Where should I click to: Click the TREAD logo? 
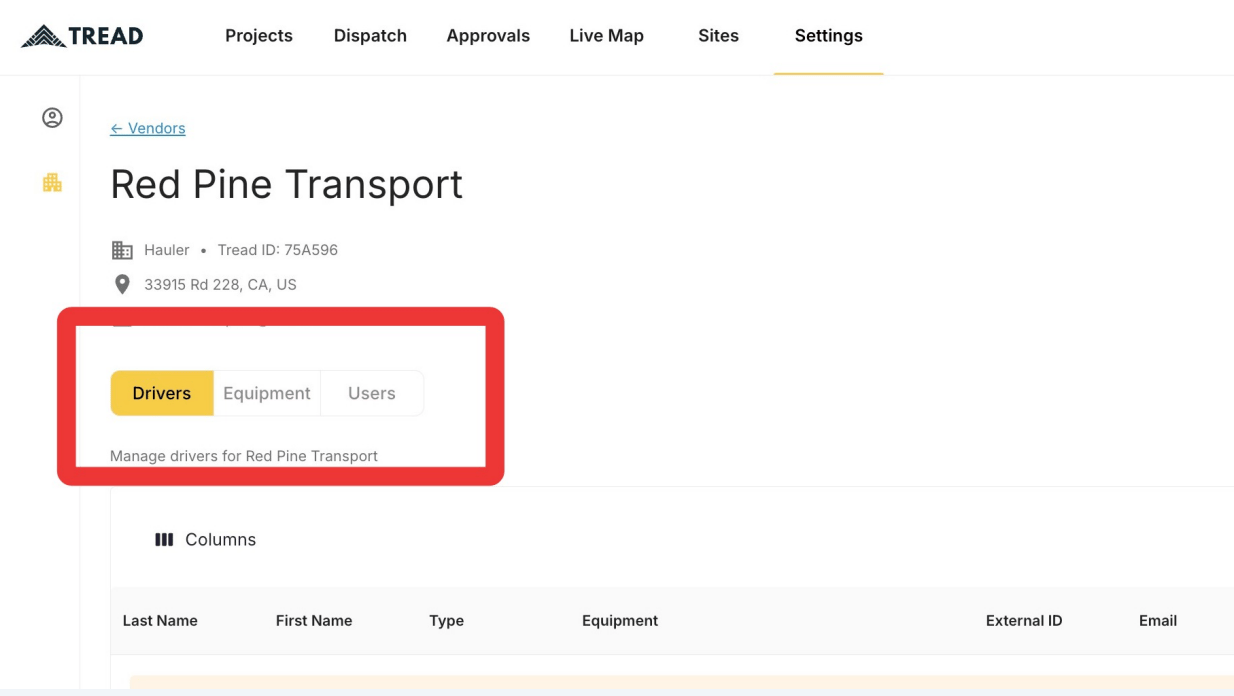click(x=82, y=36)
